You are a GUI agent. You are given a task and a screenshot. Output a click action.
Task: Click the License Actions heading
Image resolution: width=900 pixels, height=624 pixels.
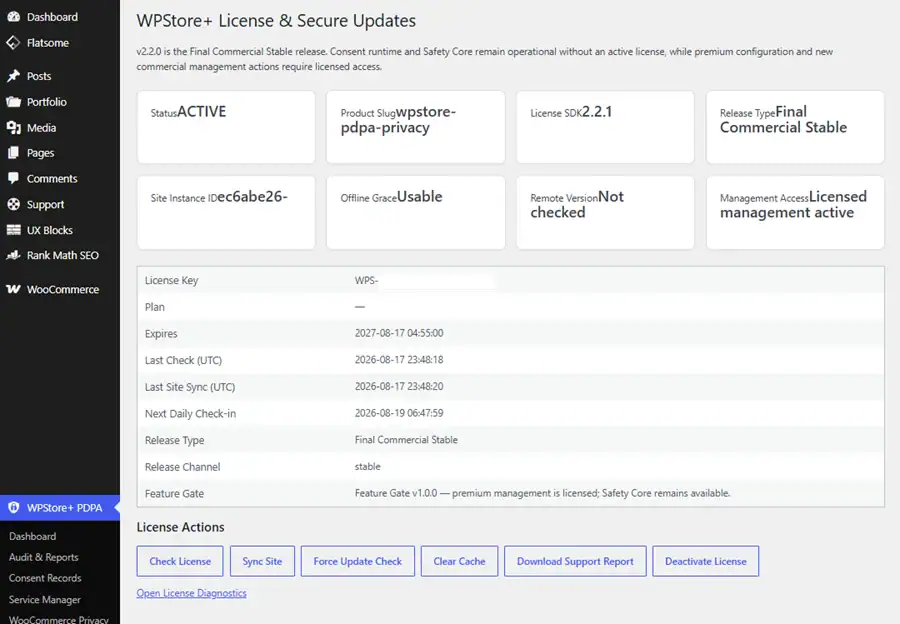(x=180, y=527)
